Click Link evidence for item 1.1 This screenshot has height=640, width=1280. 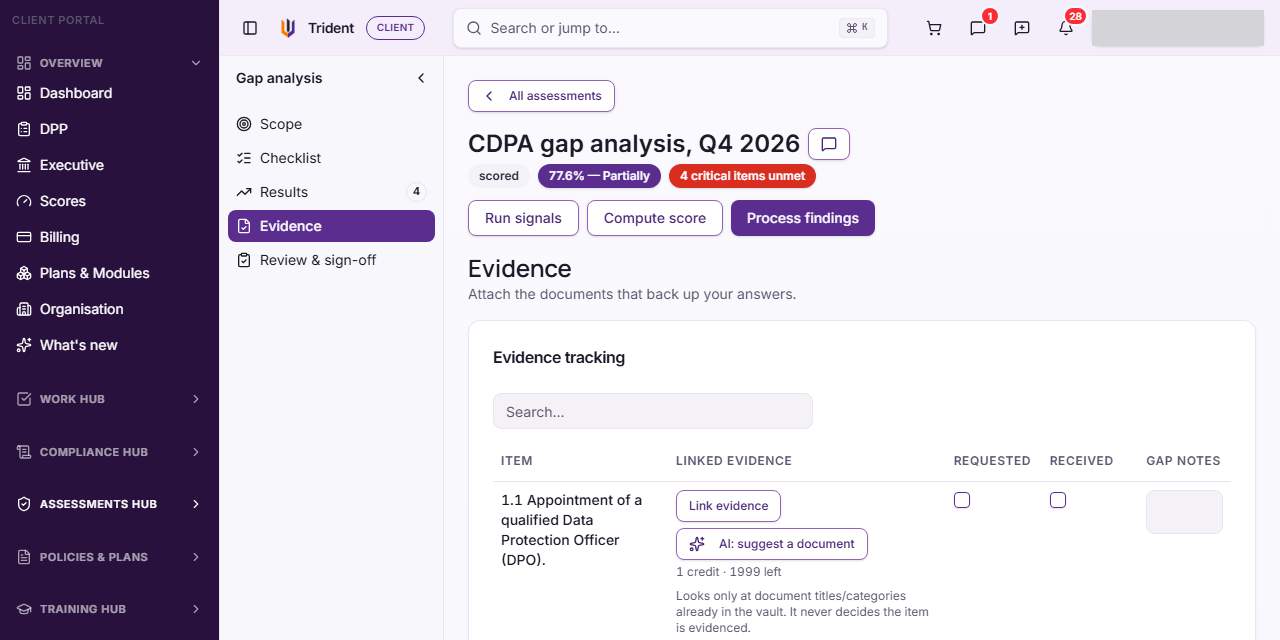click(x=728, y=506)
